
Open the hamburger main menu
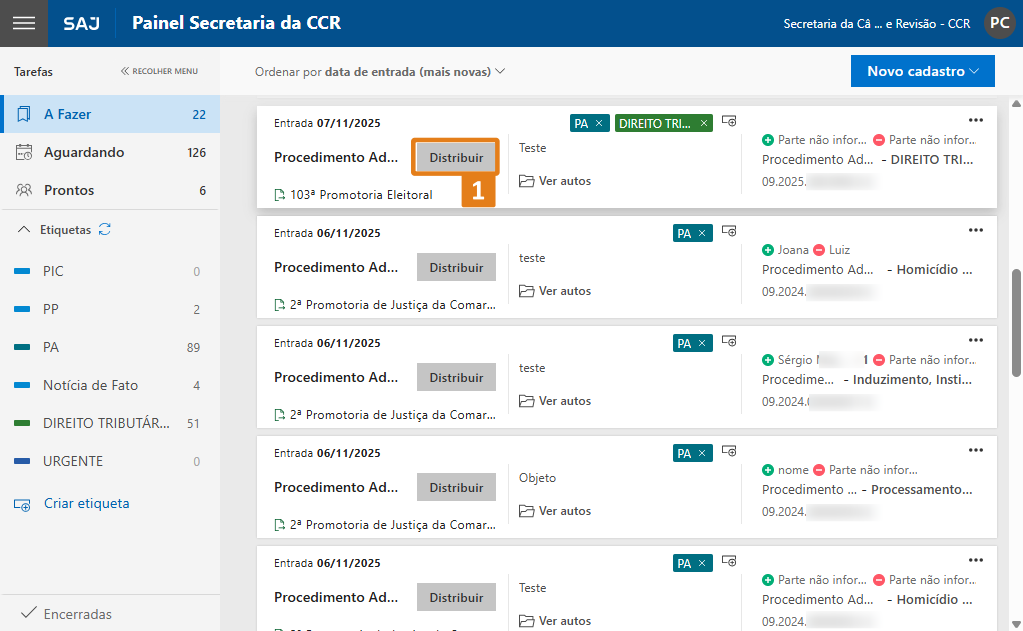click(x=23, y=23)
